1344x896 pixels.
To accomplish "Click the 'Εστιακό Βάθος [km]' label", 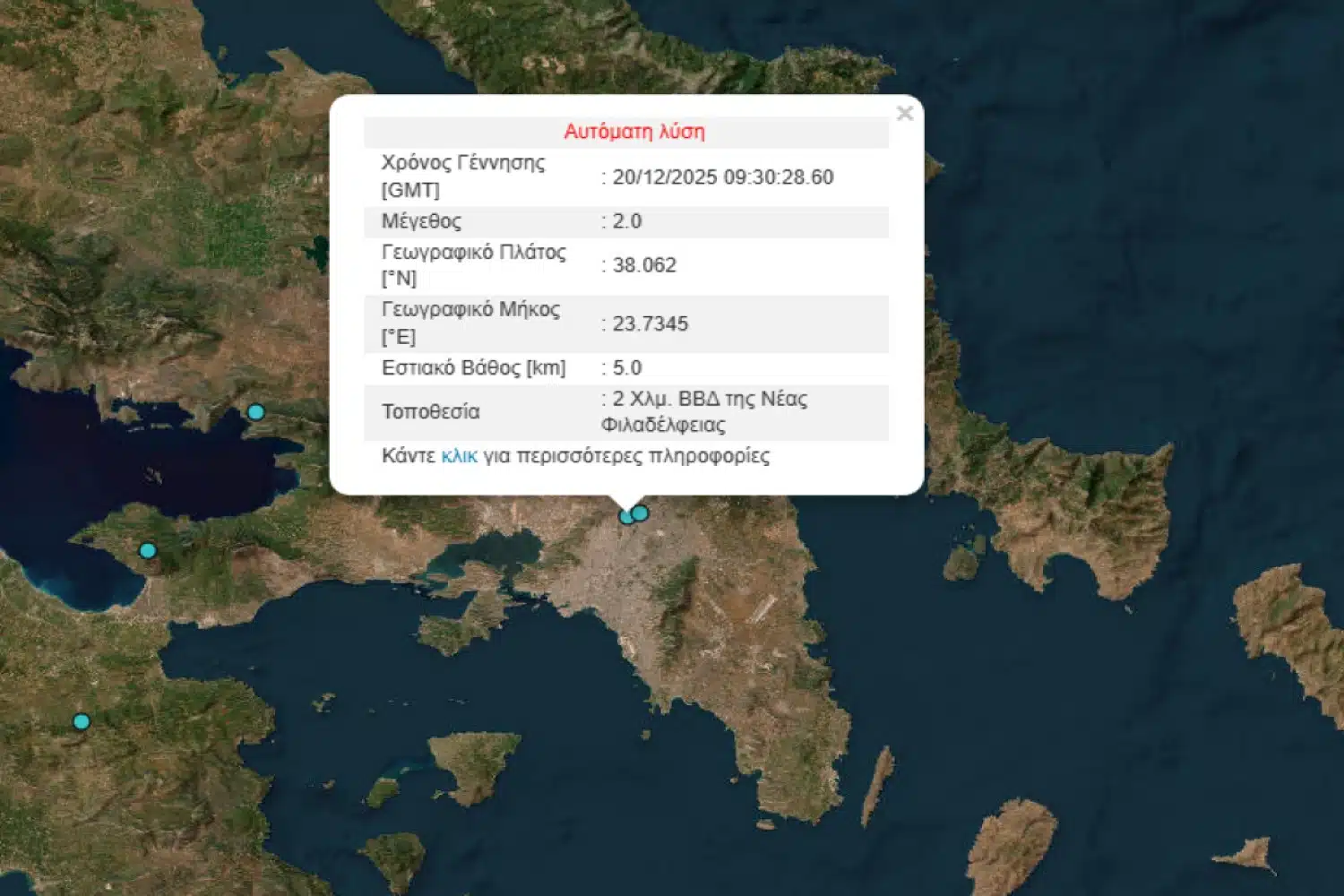I will coord(473,368).
